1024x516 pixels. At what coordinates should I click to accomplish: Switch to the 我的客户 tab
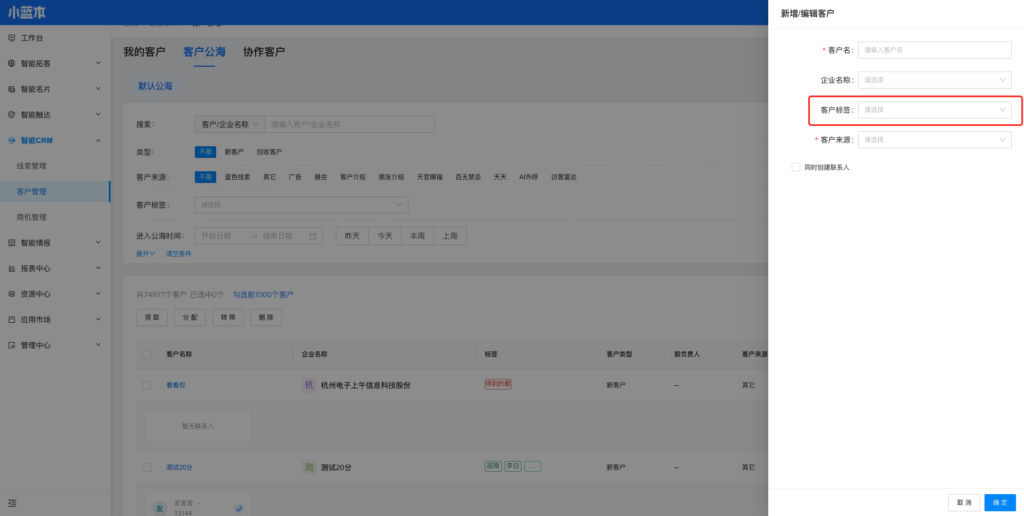144,52
